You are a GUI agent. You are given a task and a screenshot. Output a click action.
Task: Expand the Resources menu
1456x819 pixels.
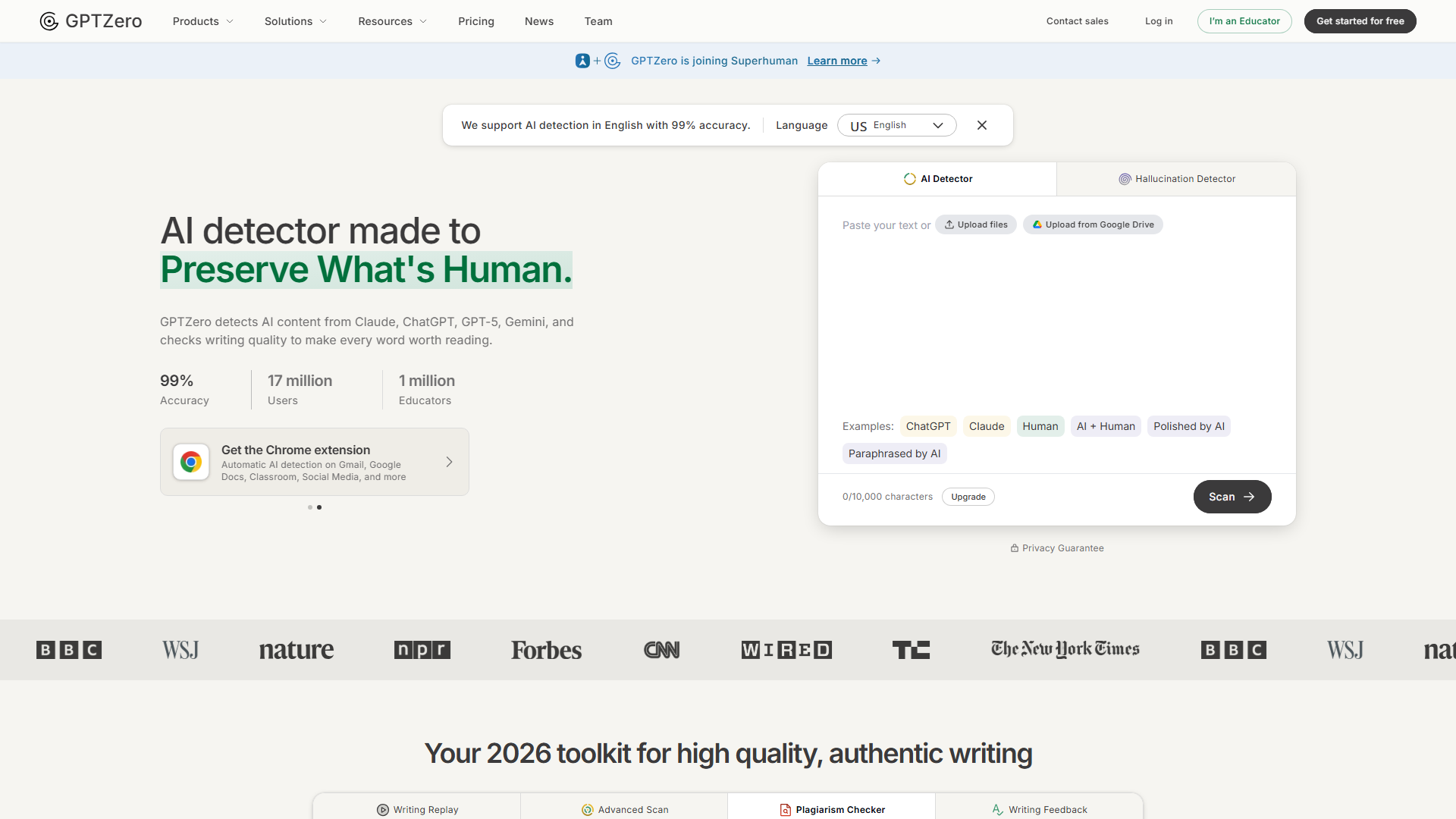[x=393, y=21]
